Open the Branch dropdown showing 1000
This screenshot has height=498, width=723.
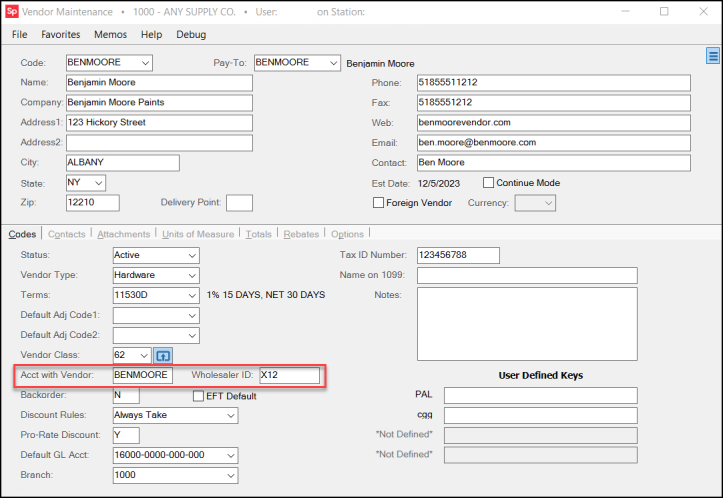(x=231, y=475)
